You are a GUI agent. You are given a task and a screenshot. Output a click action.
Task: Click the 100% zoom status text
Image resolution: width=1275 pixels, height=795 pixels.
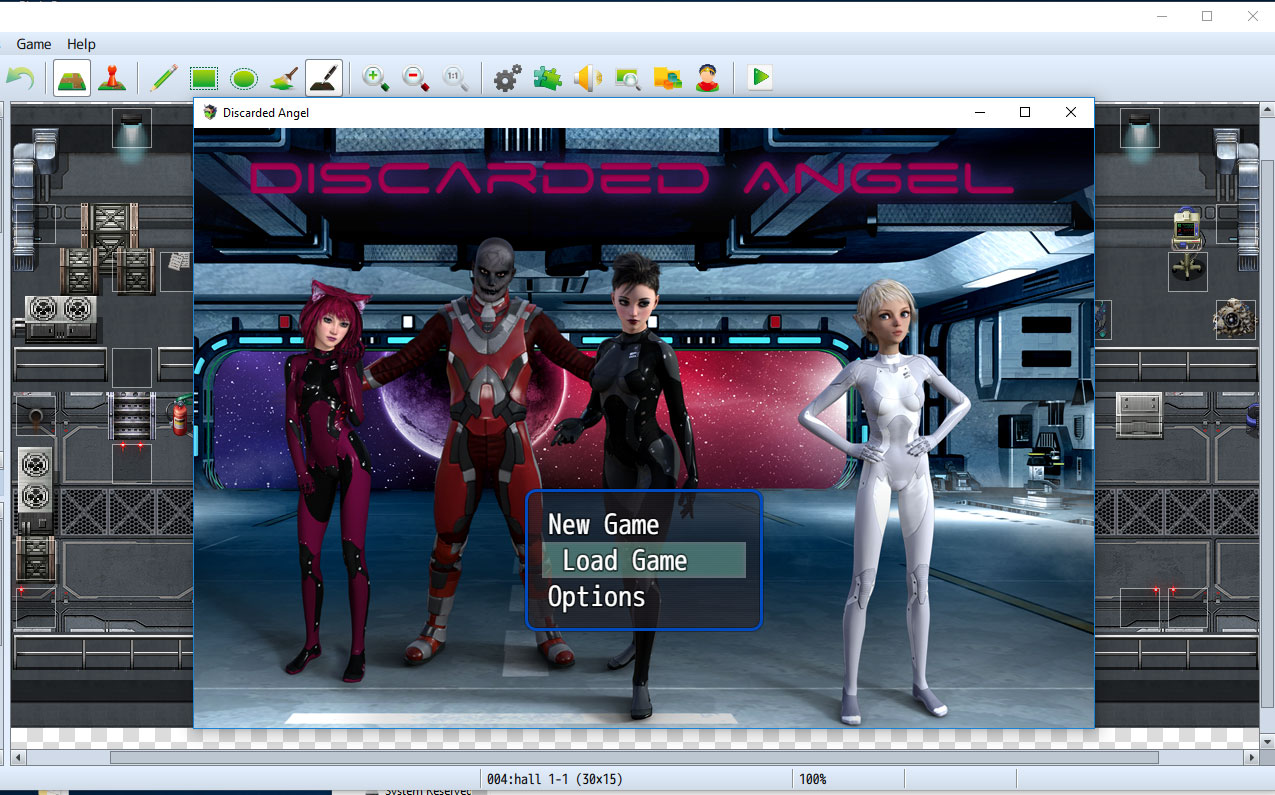[x=811, y=779]
